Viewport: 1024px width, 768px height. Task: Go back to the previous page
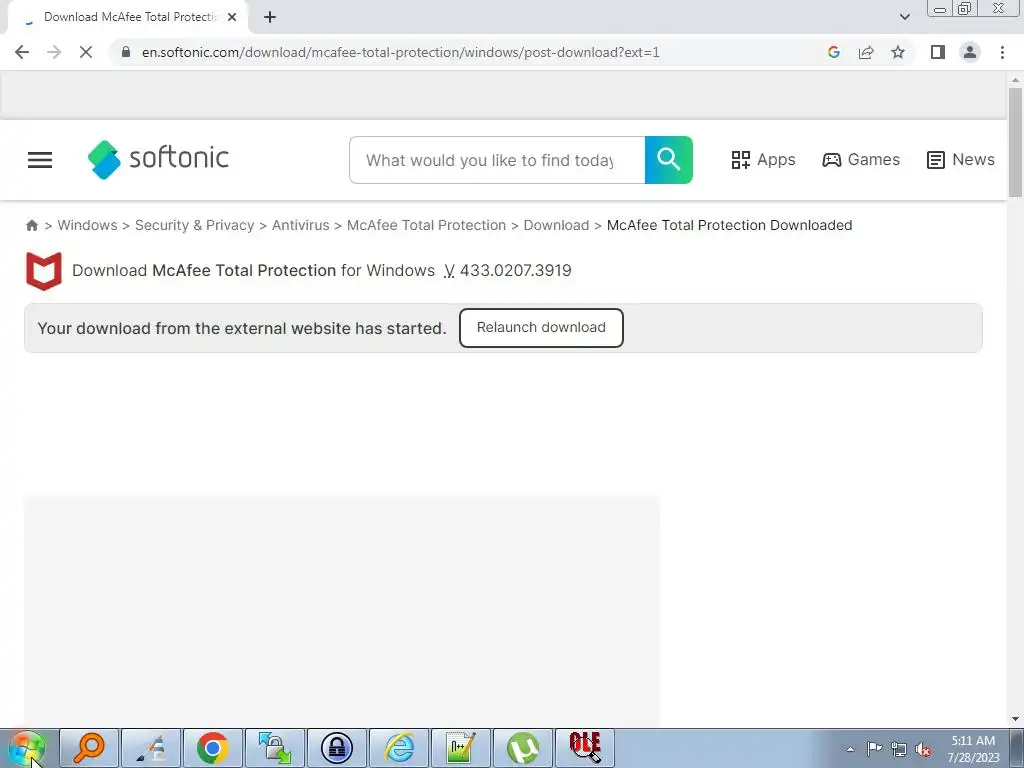22,52
